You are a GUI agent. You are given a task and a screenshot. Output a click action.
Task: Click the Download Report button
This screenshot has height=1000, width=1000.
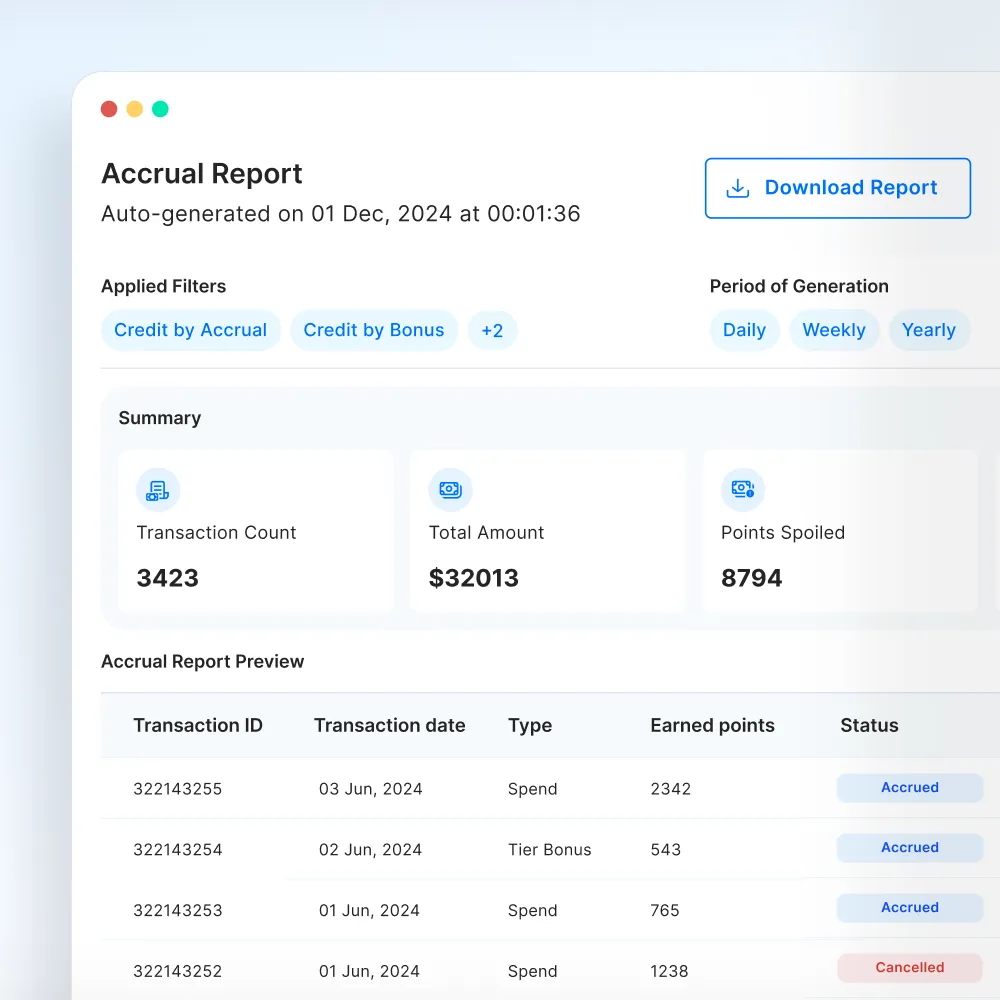coord(837,188)
